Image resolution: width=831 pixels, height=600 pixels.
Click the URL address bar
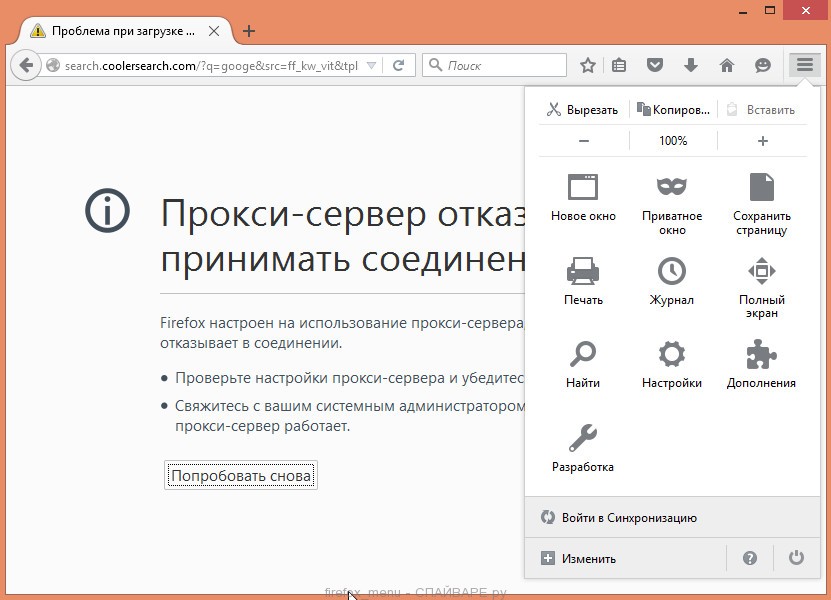pos(211,66)
